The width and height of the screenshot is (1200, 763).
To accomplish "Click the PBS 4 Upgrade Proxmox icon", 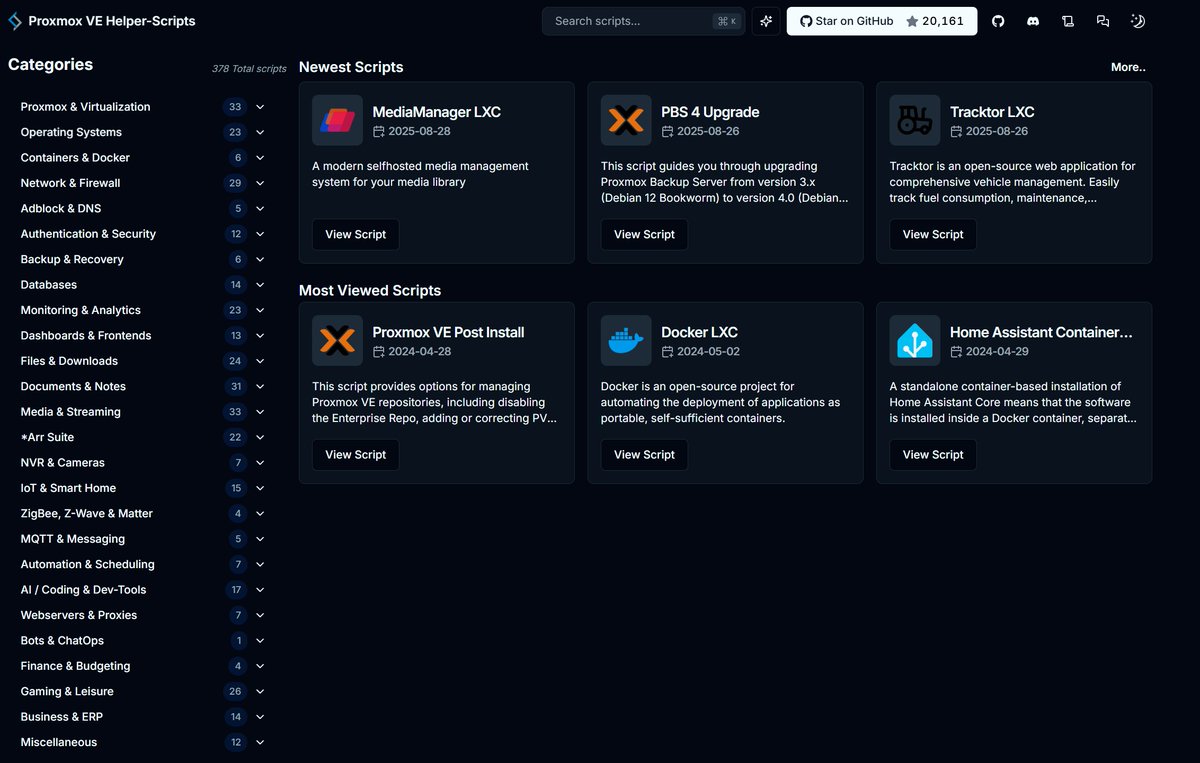I will click(626, 121).
